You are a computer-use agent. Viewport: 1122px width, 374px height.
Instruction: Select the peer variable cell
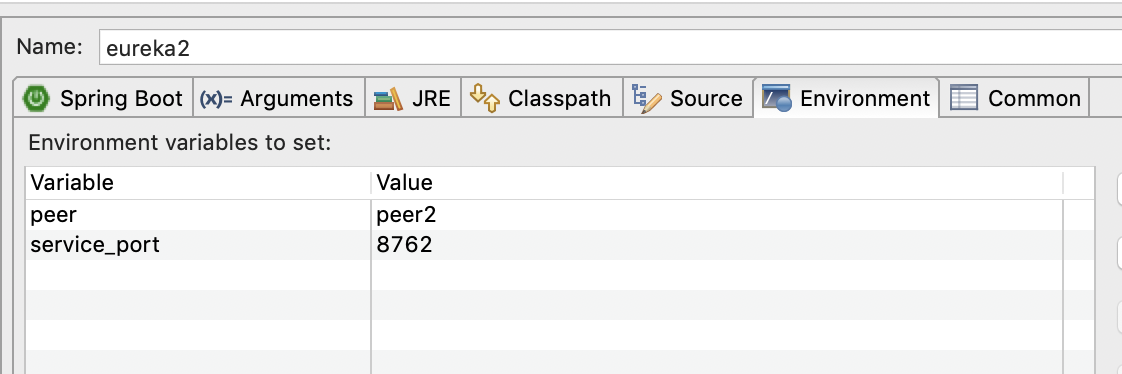[x=198, y=215]
